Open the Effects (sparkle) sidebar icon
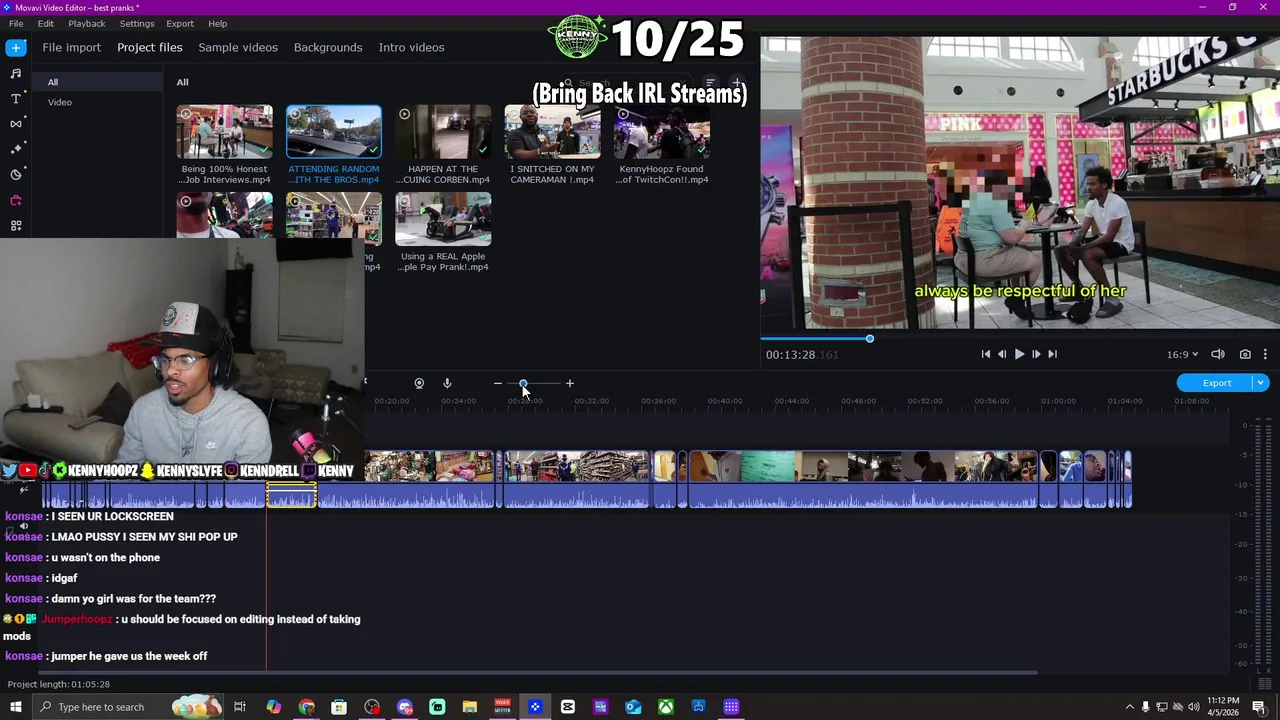 point(16,149)
